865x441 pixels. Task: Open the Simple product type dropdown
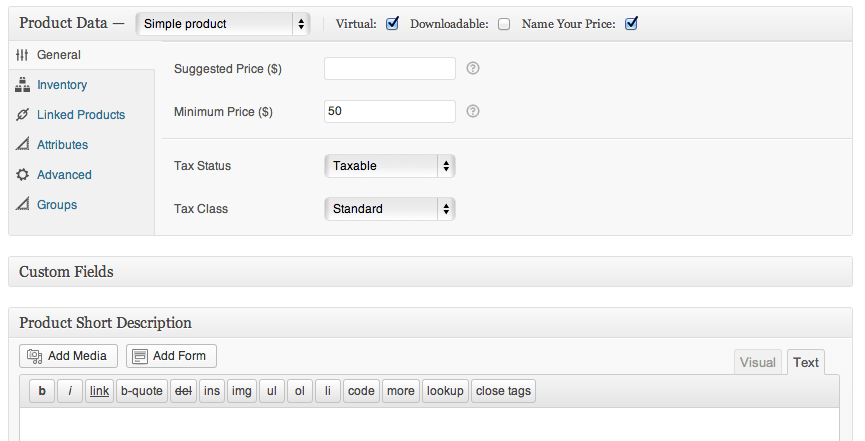point(222,23)
